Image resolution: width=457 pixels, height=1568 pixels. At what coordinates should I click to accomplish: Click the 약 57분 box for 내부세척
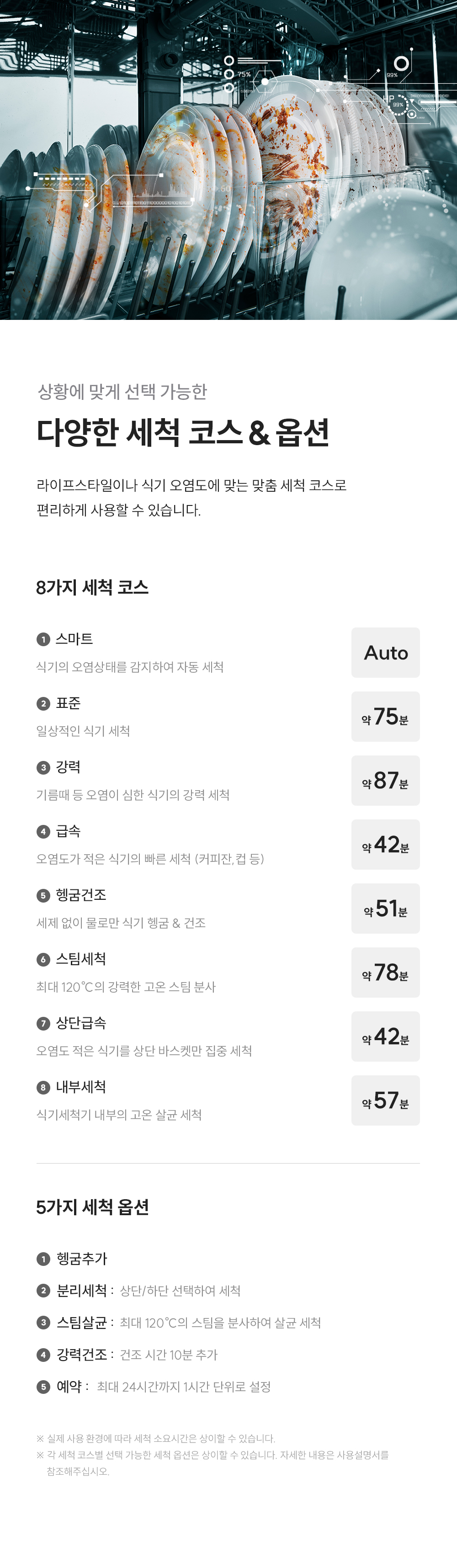tap(385, 1100)
